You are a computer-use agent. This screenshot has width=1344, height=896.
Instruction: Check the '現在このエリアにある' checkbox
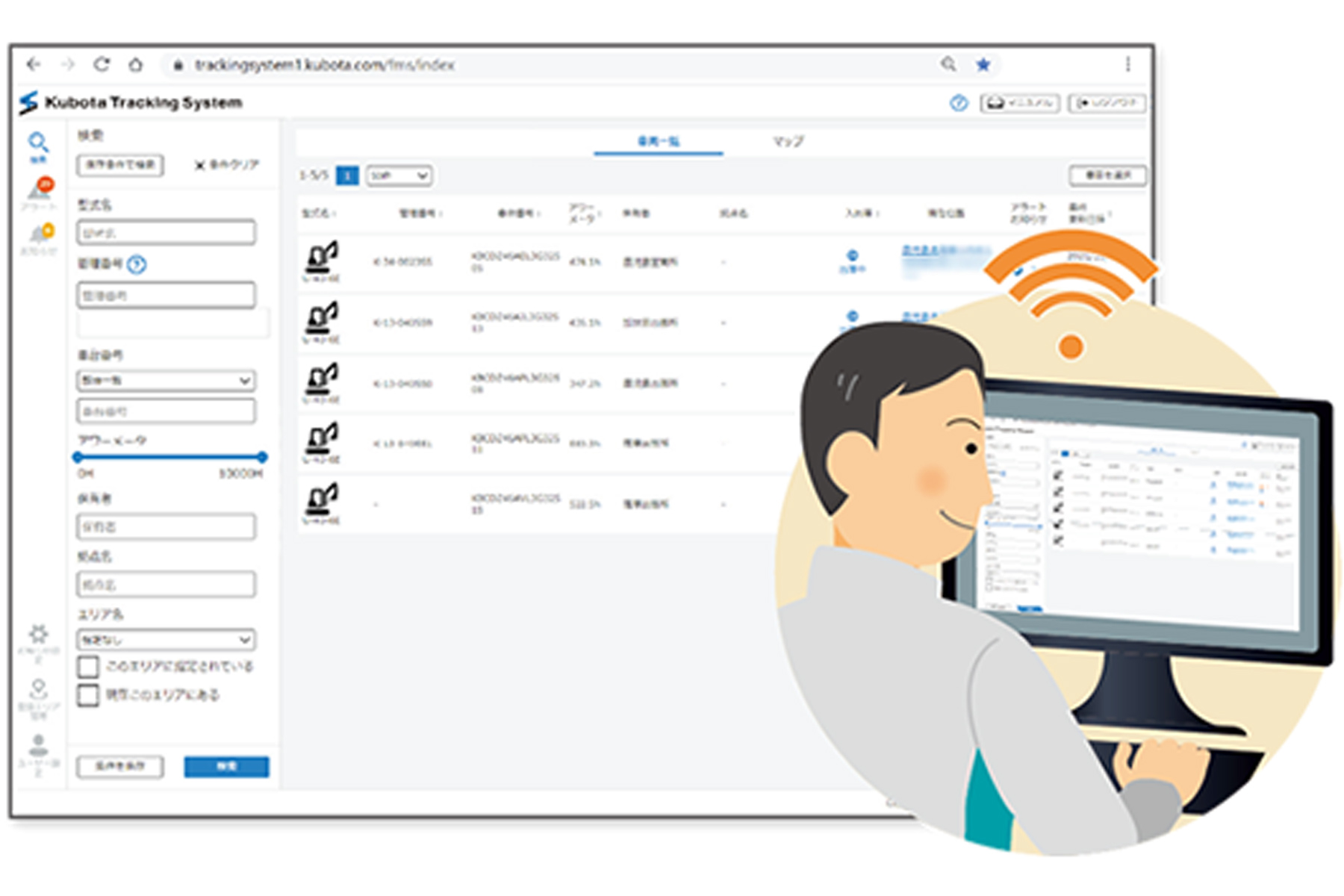[x=88, y=695]
